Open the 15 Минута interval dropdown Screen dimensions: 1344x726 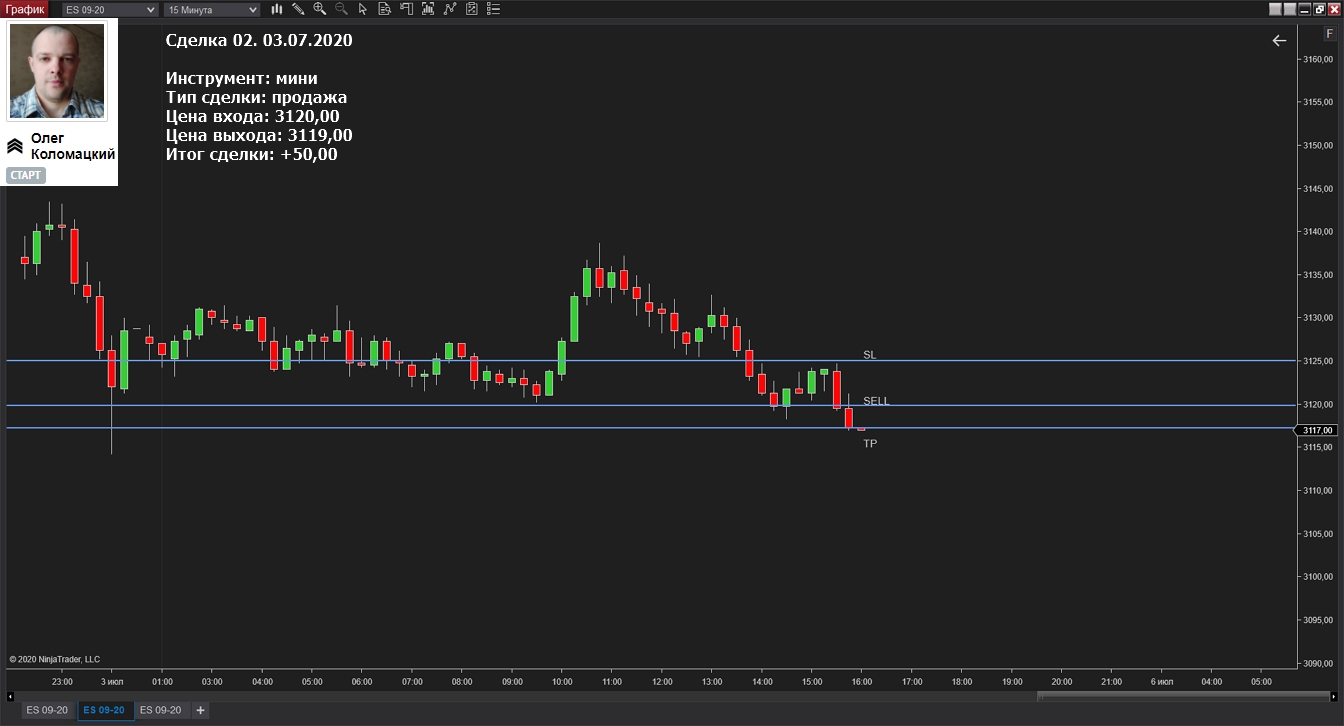(x=212, y=9)
